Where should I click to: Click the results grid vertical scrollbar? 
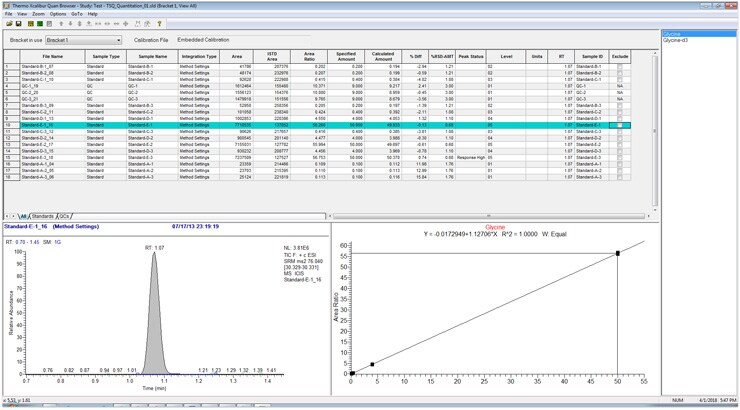pyautogui.click(x=655, y=130)
